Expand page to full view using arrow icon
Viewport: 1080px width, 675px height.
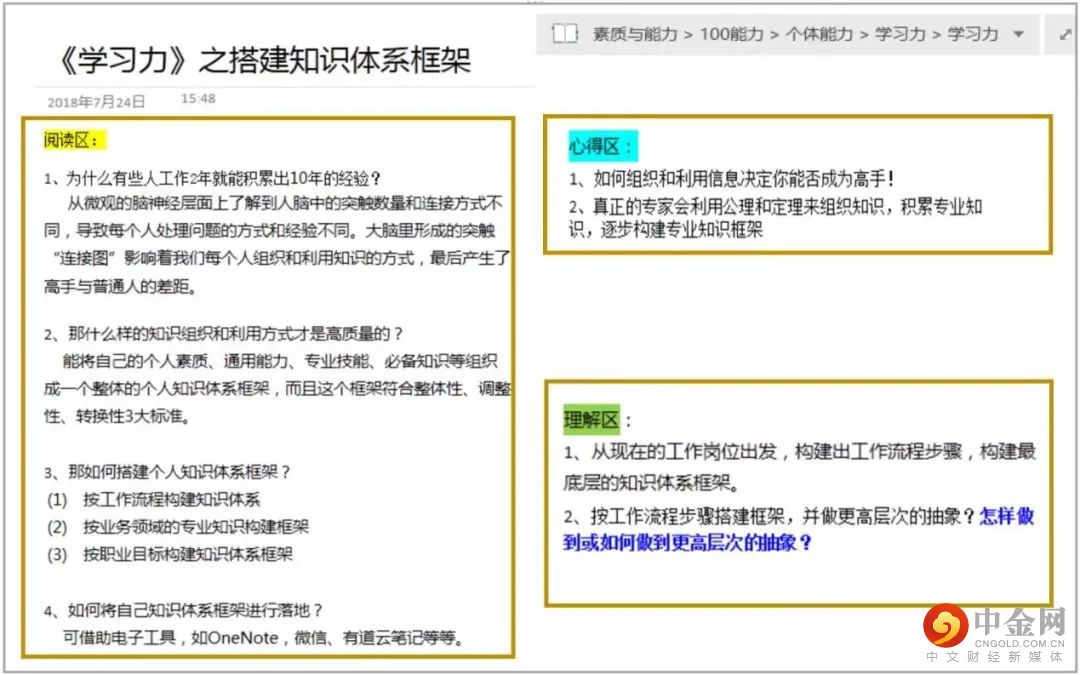(x=1066, y=34)
